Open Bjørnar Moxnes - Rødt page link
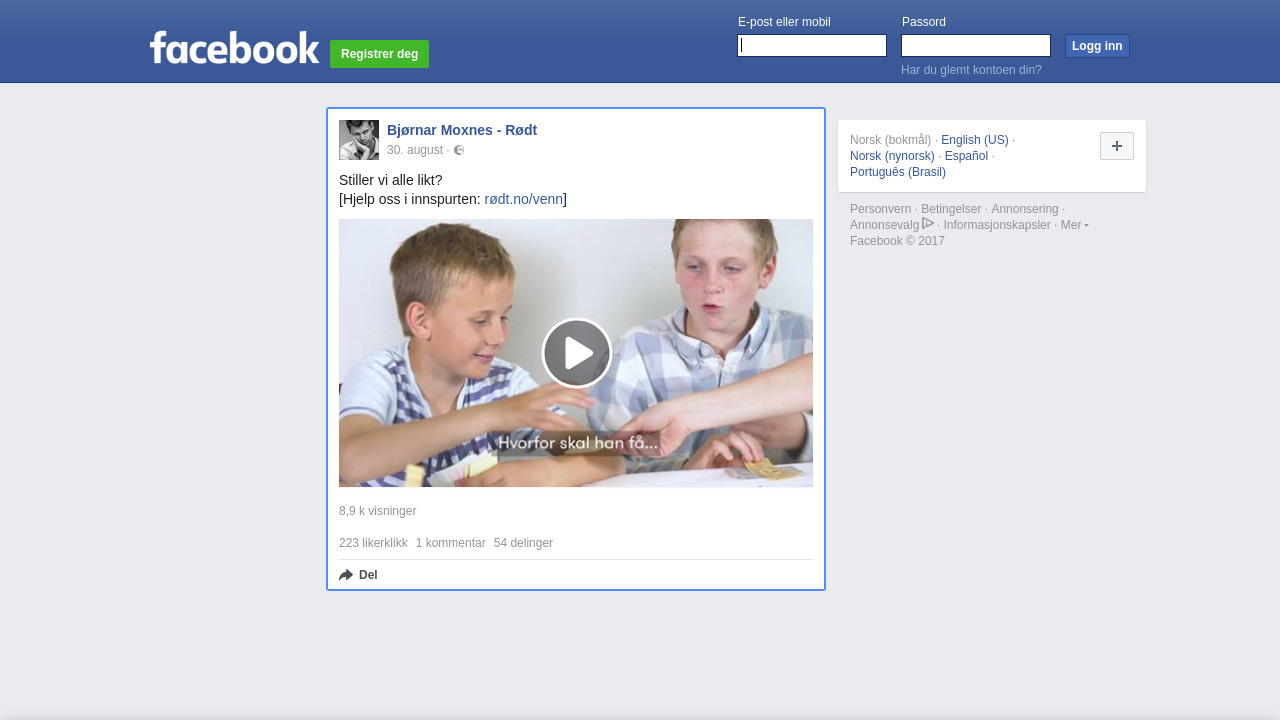This screenshot has height=720, width=1280. click(462, 130)
